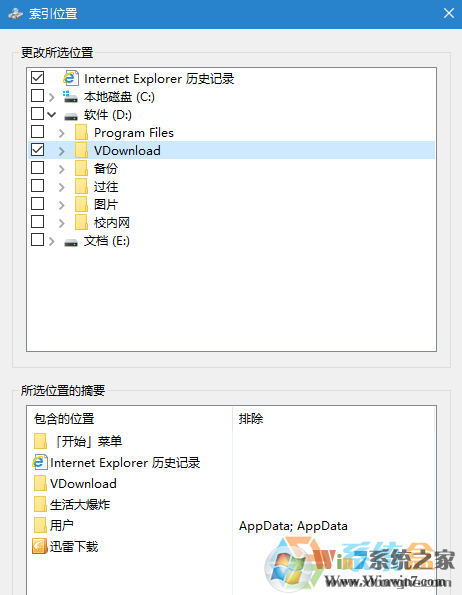Click the 迅雷下载 icon in the summary list
The height and width of the screenshot is (595, 462).
tap(39, 546)
